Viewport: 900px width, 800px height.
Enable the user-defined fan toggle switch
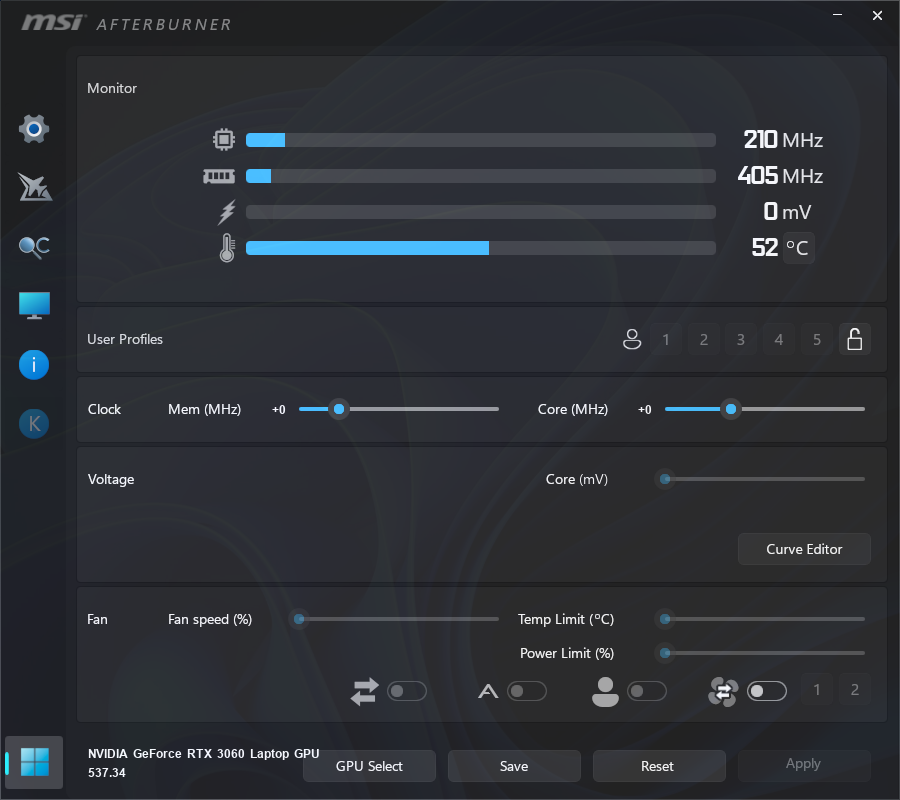647,691
